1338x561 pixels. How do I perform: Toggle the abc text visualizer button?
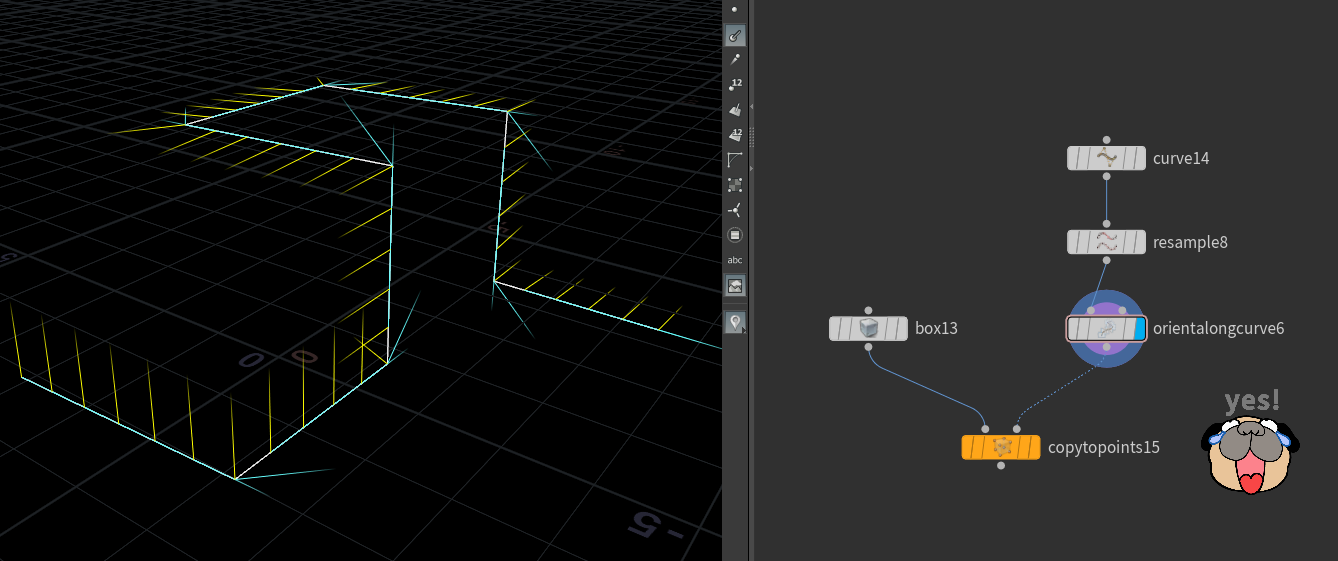[735, 260]
